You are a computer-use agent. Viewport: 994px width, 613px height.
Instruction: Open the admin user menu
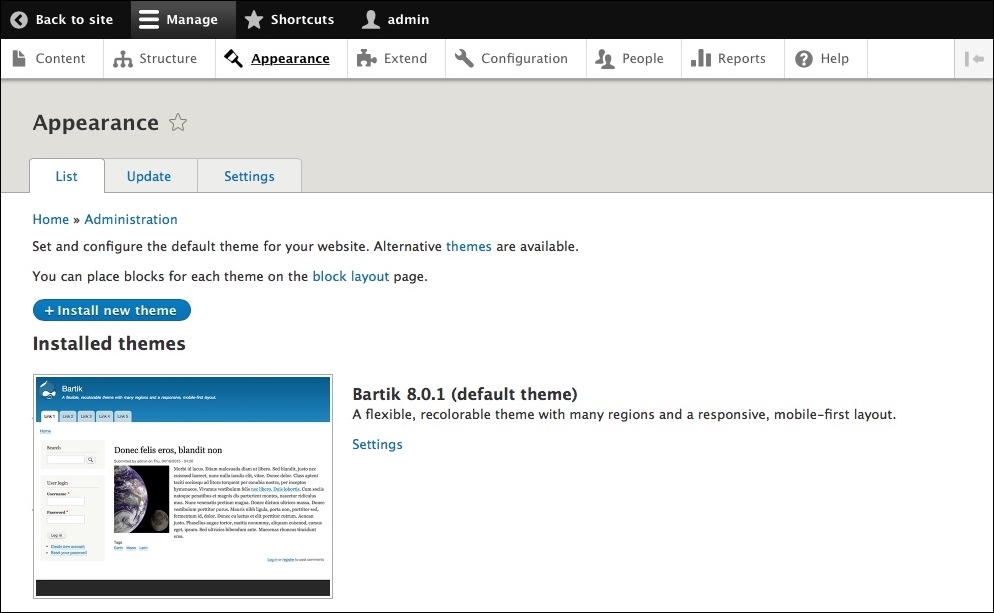[395, 20]
